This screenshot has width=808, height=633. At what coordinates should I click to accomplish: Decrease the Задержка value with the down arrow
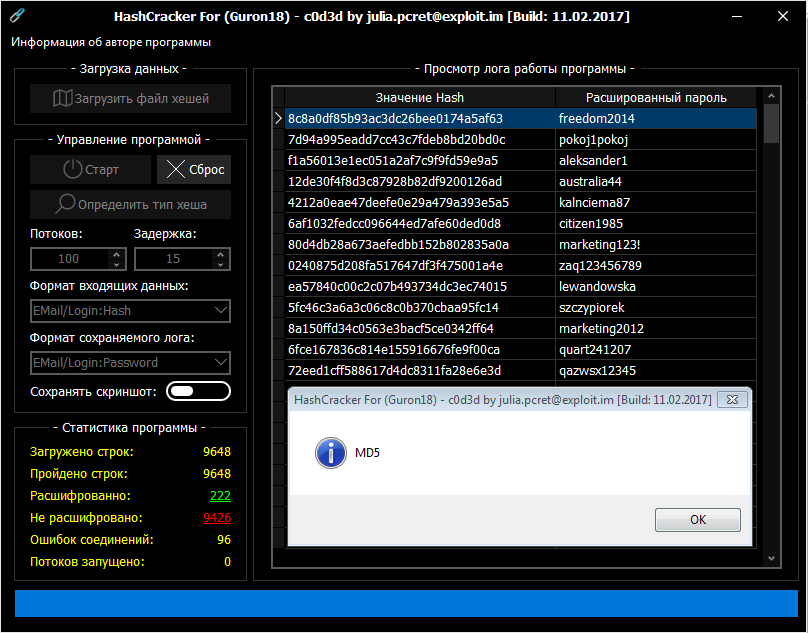click(x=221, y=264)
